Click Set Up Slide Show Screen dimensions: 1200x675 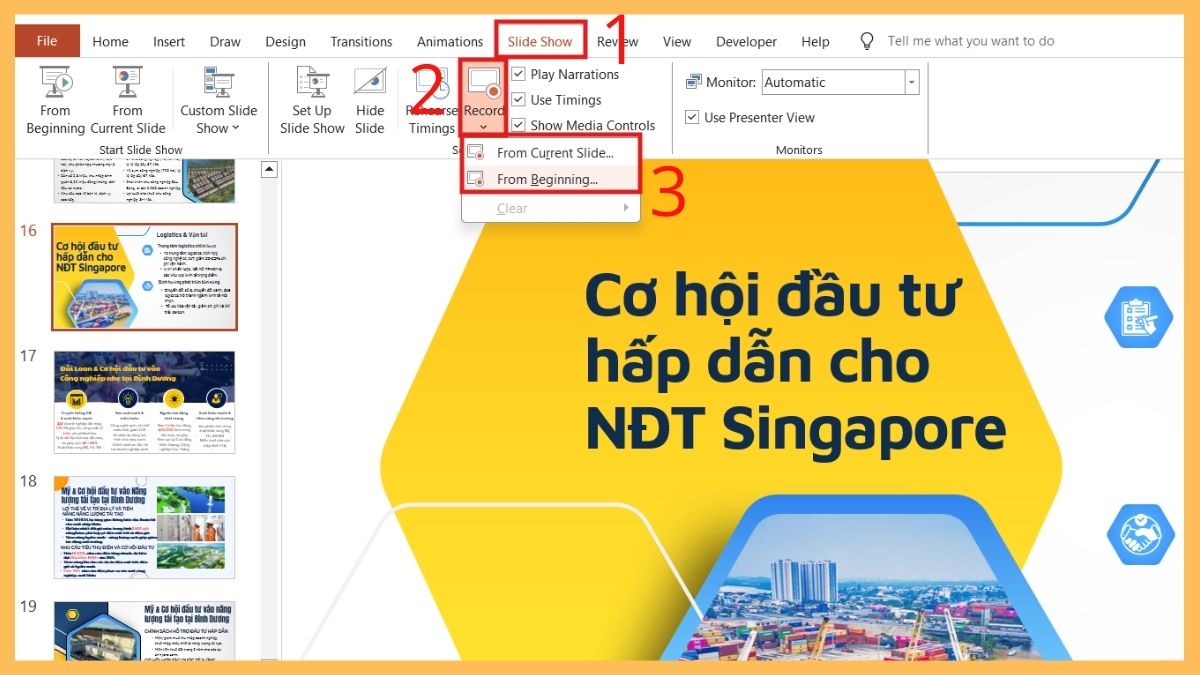(x=311, y=98)
